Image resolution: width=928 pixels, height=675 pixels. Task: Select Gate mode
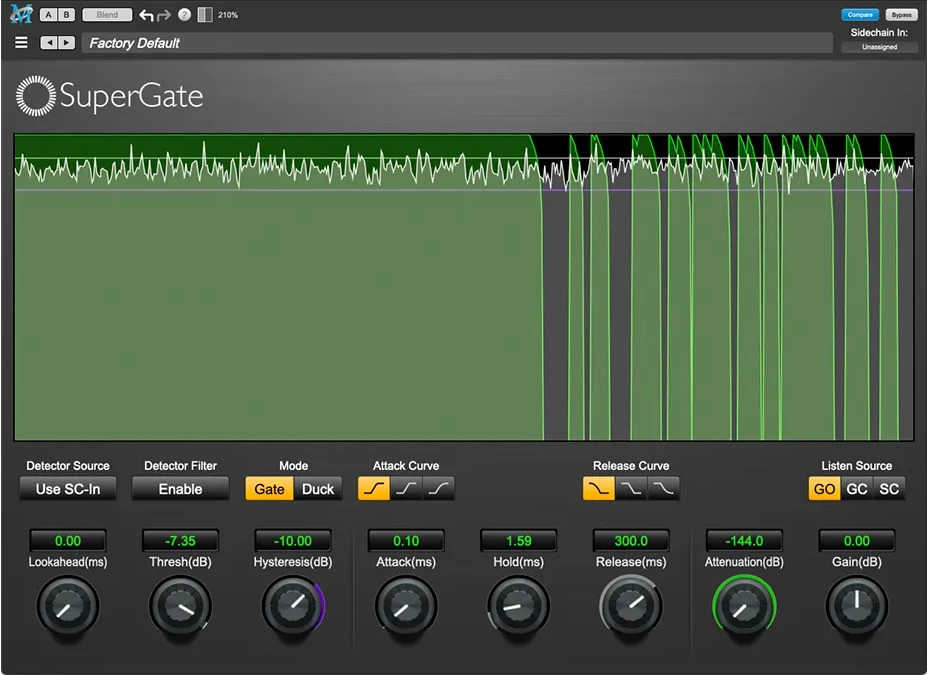[x=269, y=489]
